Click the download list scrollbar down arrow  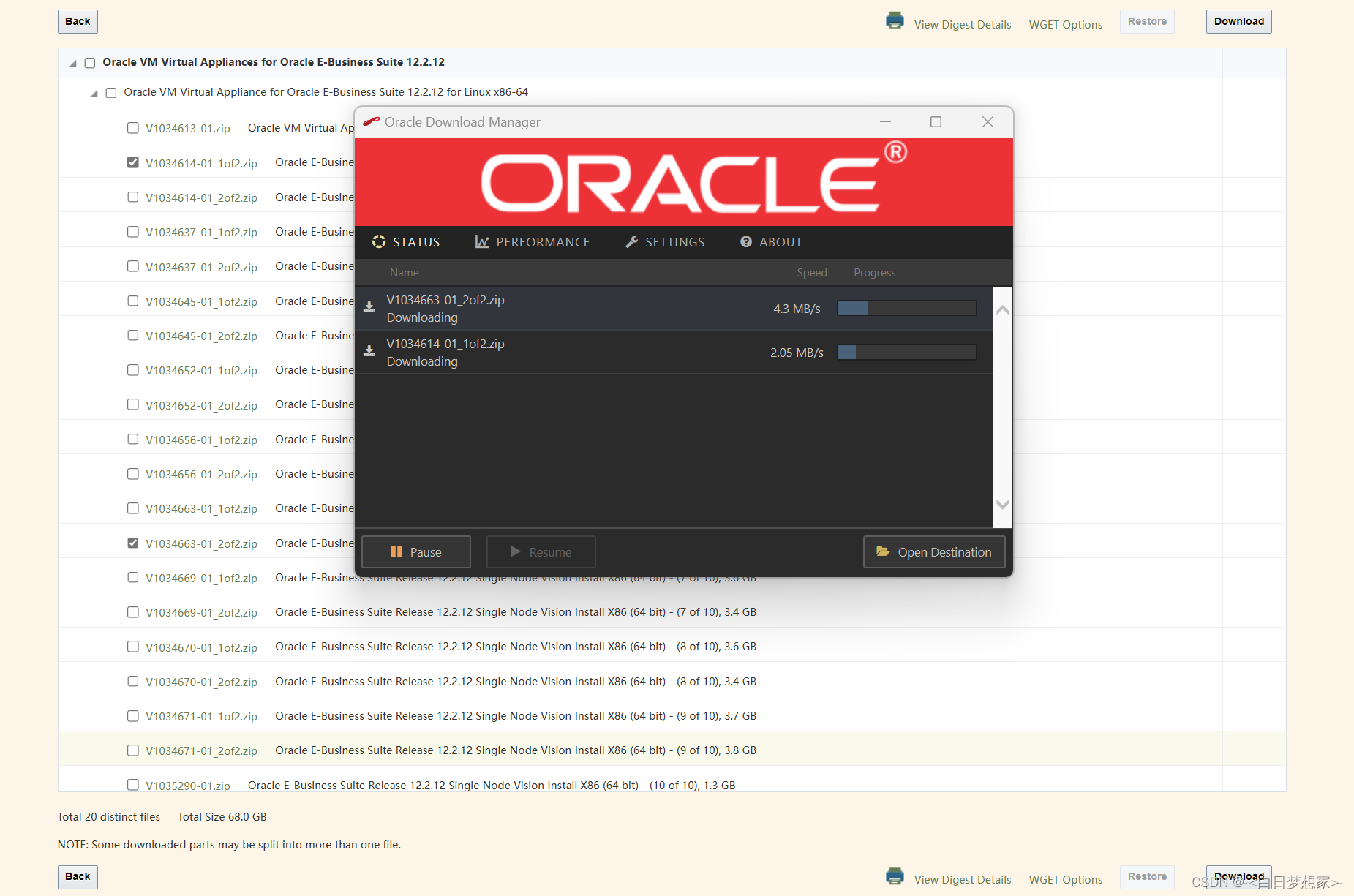click(1002, 504)
